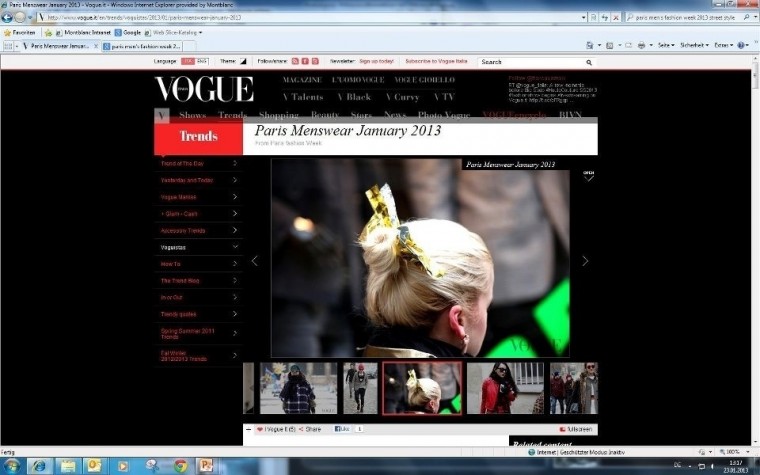The height and width of the screenshot is (475, 760).
Task: Click the Sign up today newsletter link
Action: pos(376,61)
